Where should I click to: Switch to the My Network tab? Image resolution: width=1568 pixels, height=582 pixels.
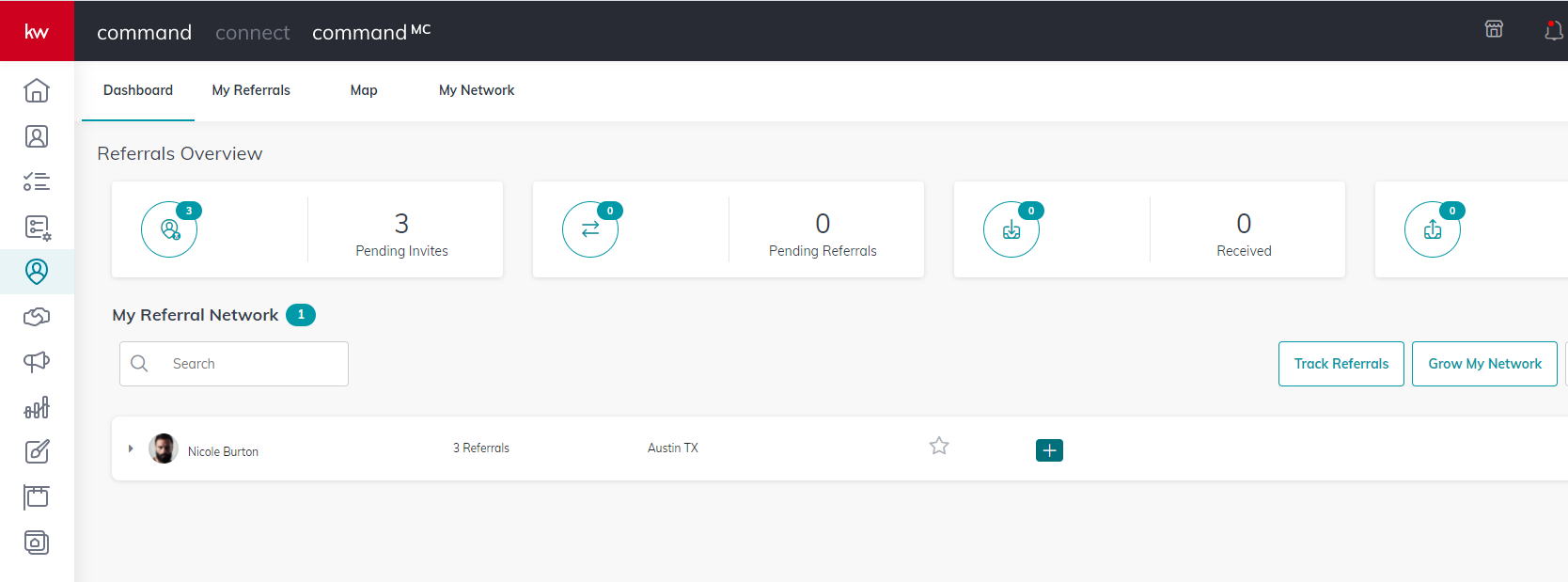tap(477, 90)
